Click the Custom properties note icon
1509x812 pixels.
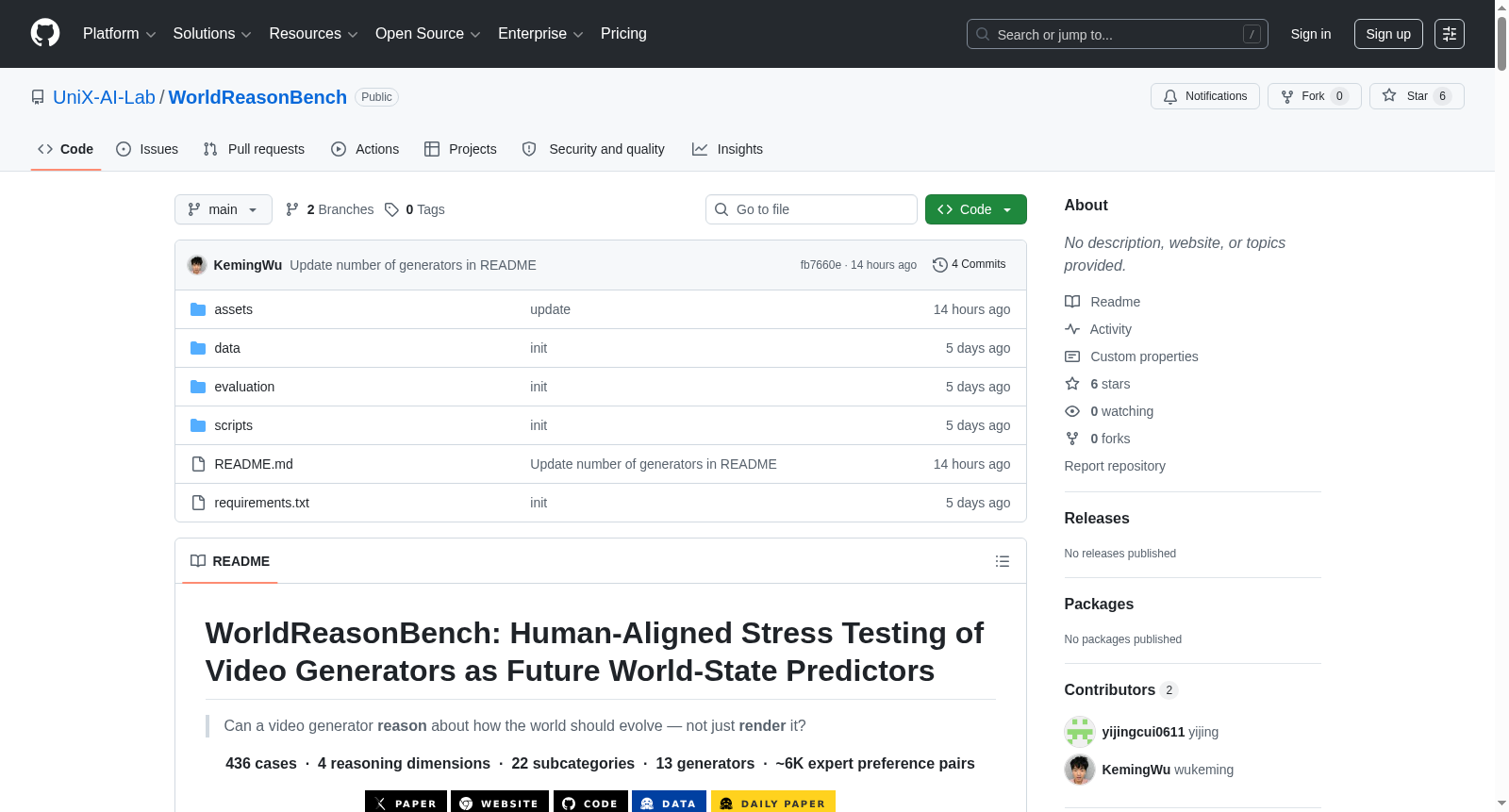tap(1072, 356)
